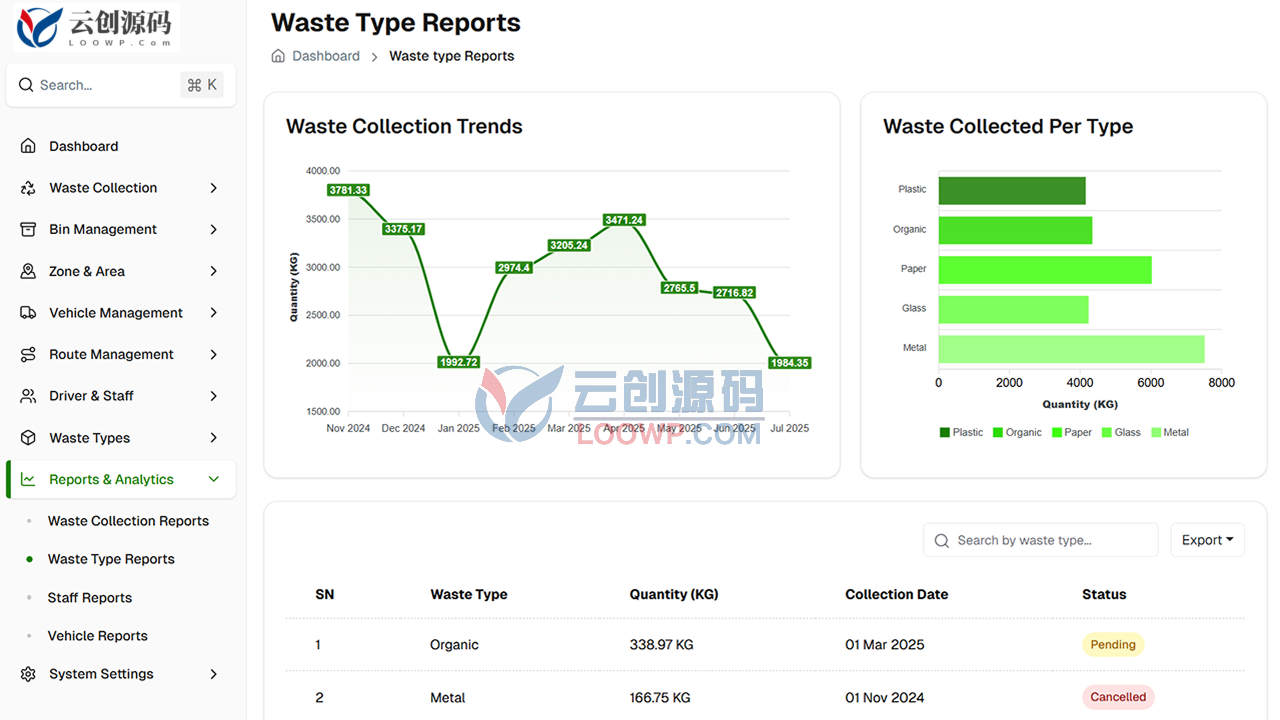The height and width of the screenshot is (720, 1280).
Task: Click the Vehicle Management truck icon
Action: pos(28,313)
